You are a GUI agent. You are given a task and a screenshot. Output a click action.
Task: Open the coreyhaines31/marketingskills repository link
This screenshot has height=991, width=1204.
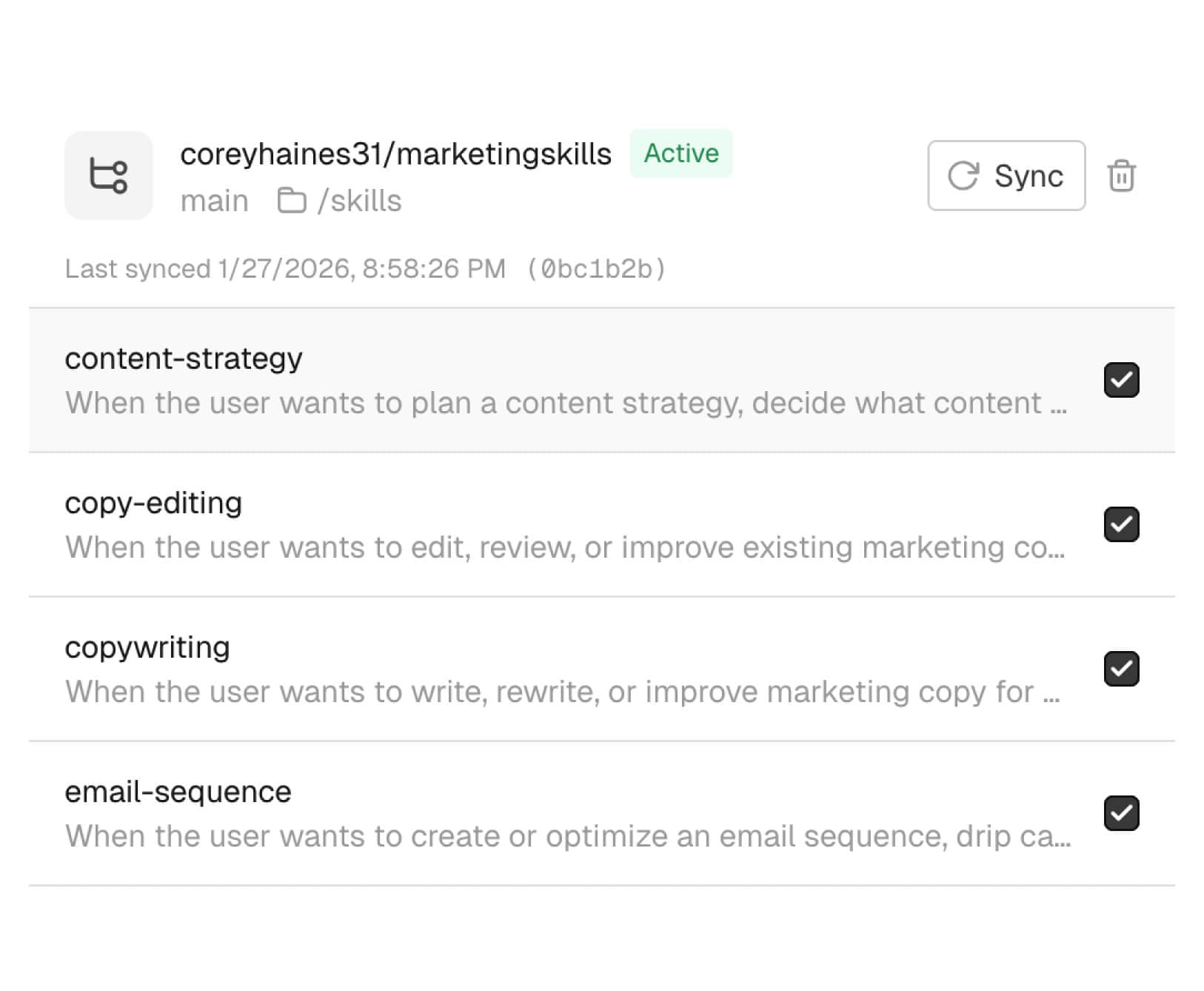pos(397,153)
